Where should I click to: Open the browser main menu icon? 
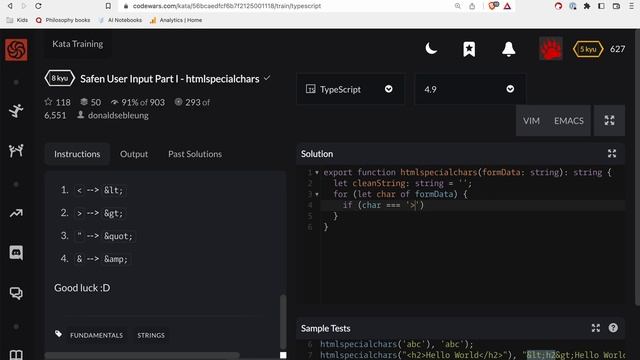point(631,6)
